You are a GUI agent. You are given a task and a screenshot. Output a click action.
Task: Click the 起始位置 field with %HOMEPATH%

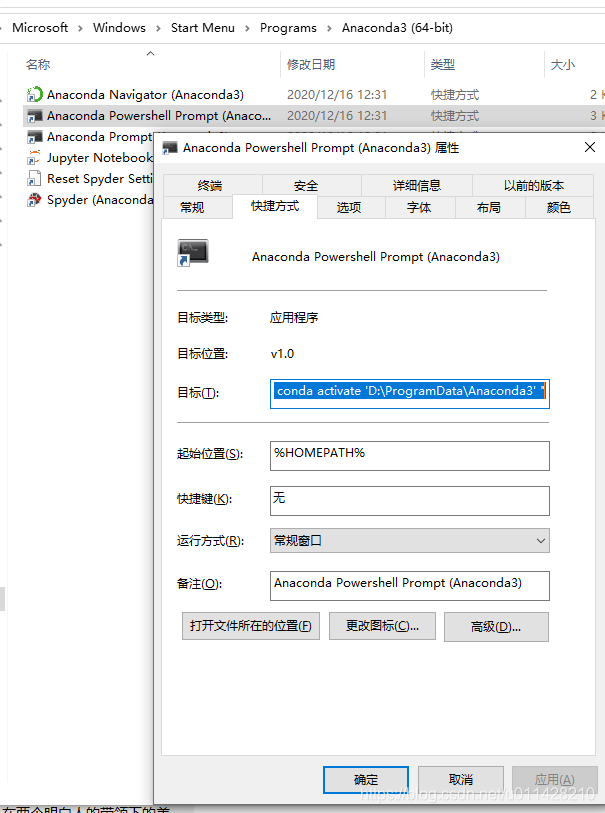click(x=410, y=456)
